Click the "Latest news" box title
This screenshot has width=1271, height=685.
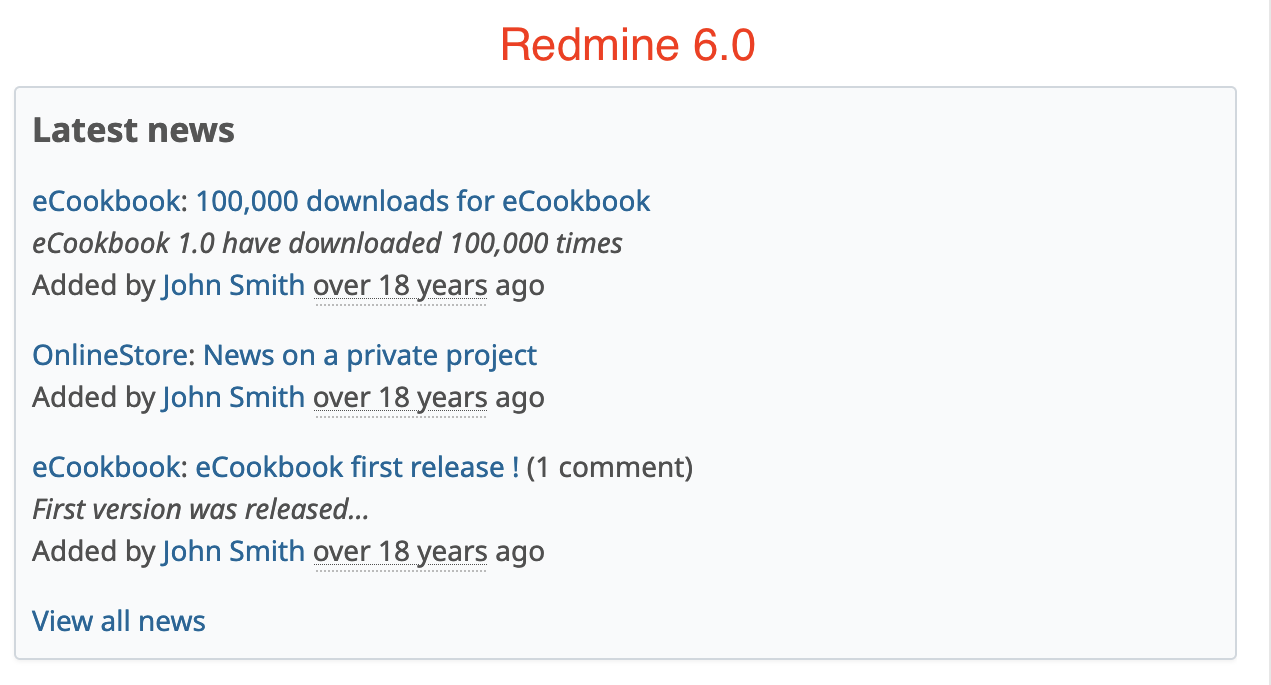pyautogui.click(x=133, y=129)
